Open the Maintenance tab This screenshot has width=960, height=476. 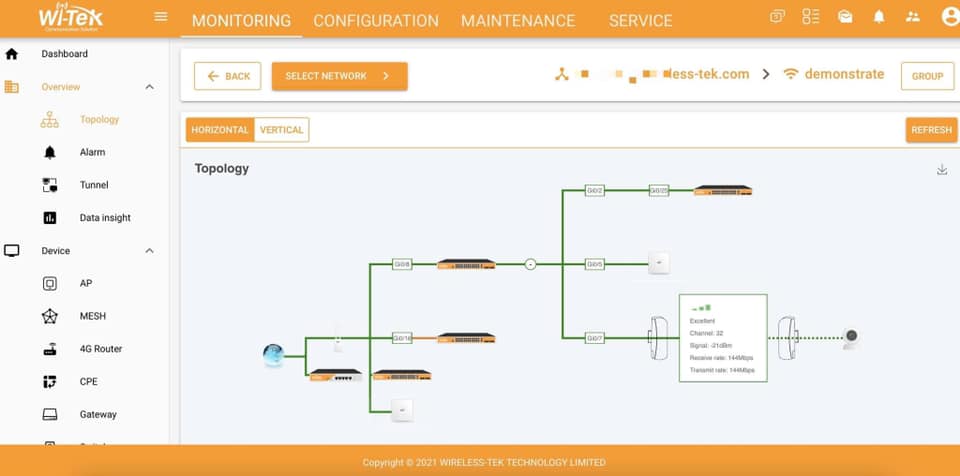(518, 20)
